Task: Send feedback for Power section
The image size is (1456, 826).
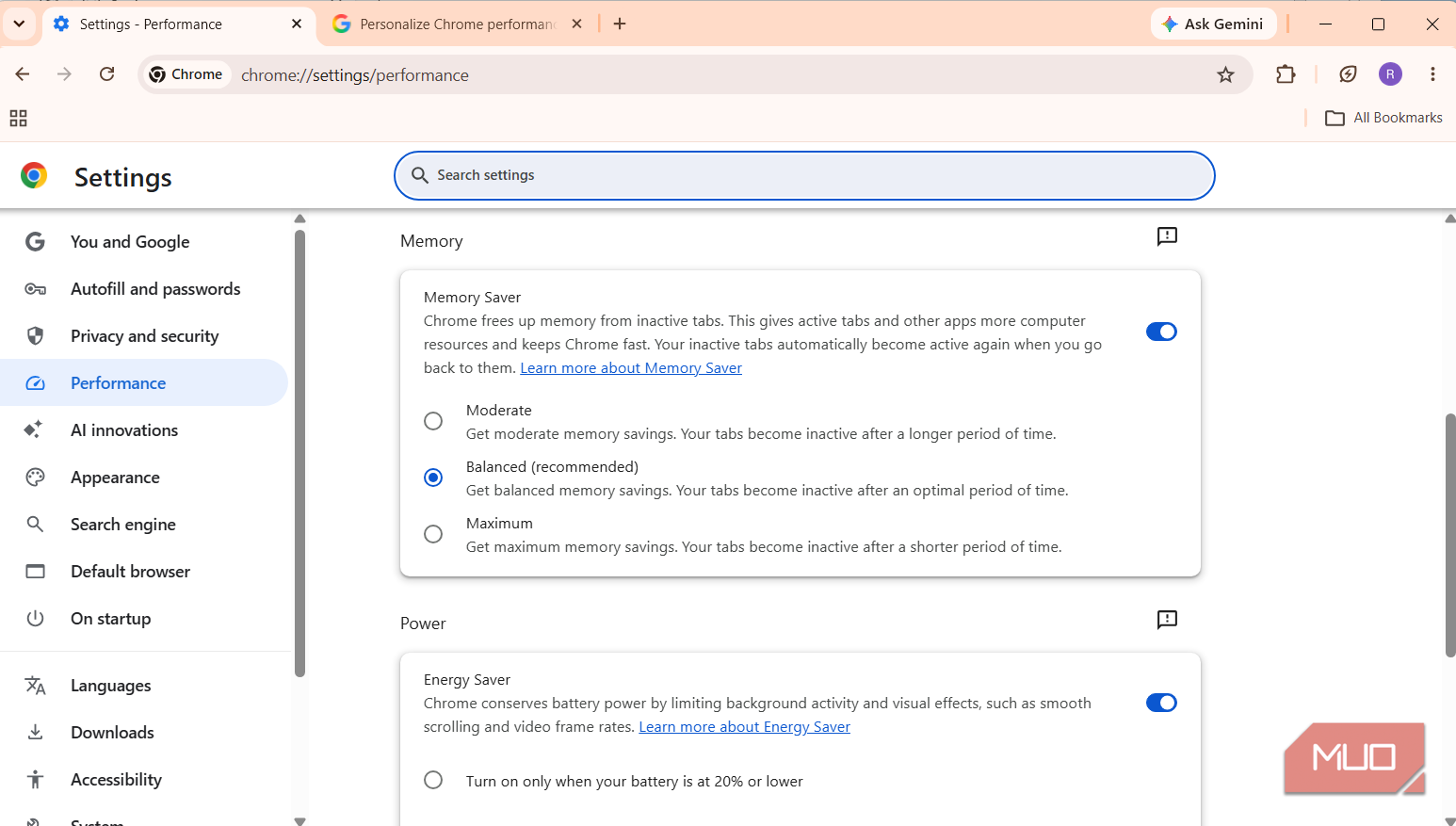Action: coord(1167,619)
